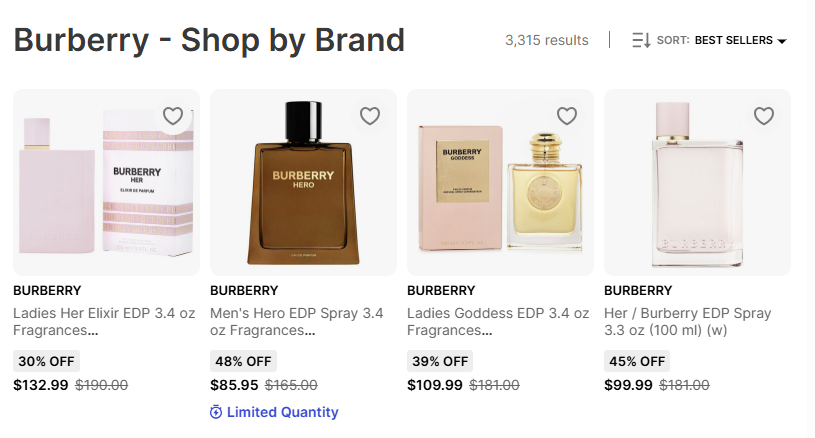
Task: Click the dropdown arrow beside Best Sellers
Action: [x=782, y=42]
